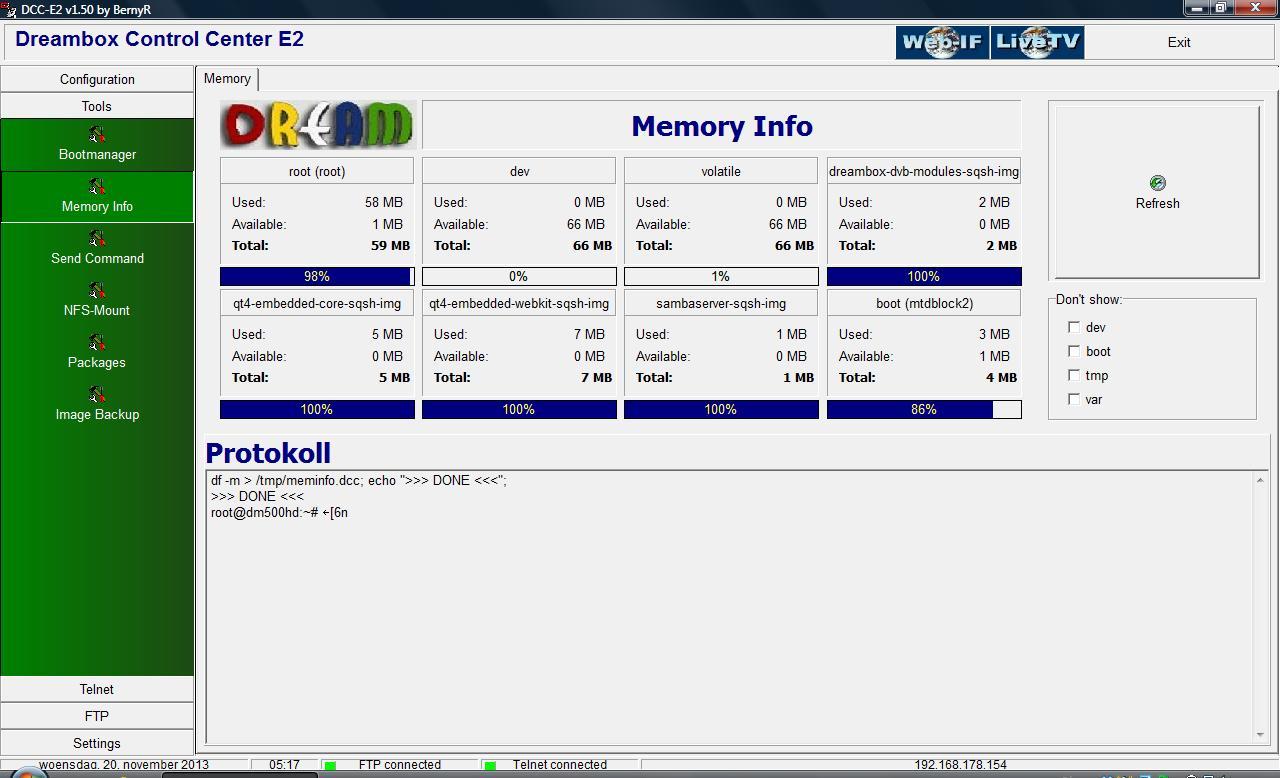Screen dimensions: 1280x778
Task: Click the status bar date text
Action: coord(124,765)
